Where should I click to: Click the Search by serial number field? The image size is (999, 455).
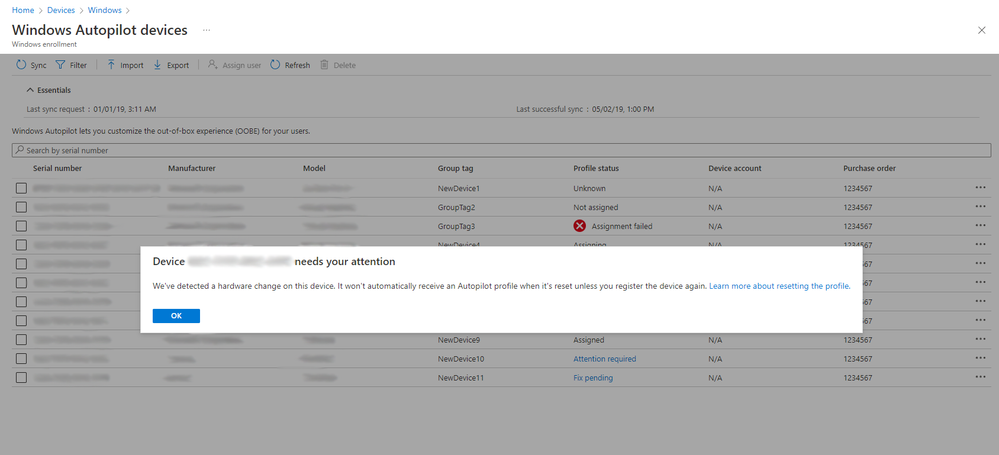501,150
